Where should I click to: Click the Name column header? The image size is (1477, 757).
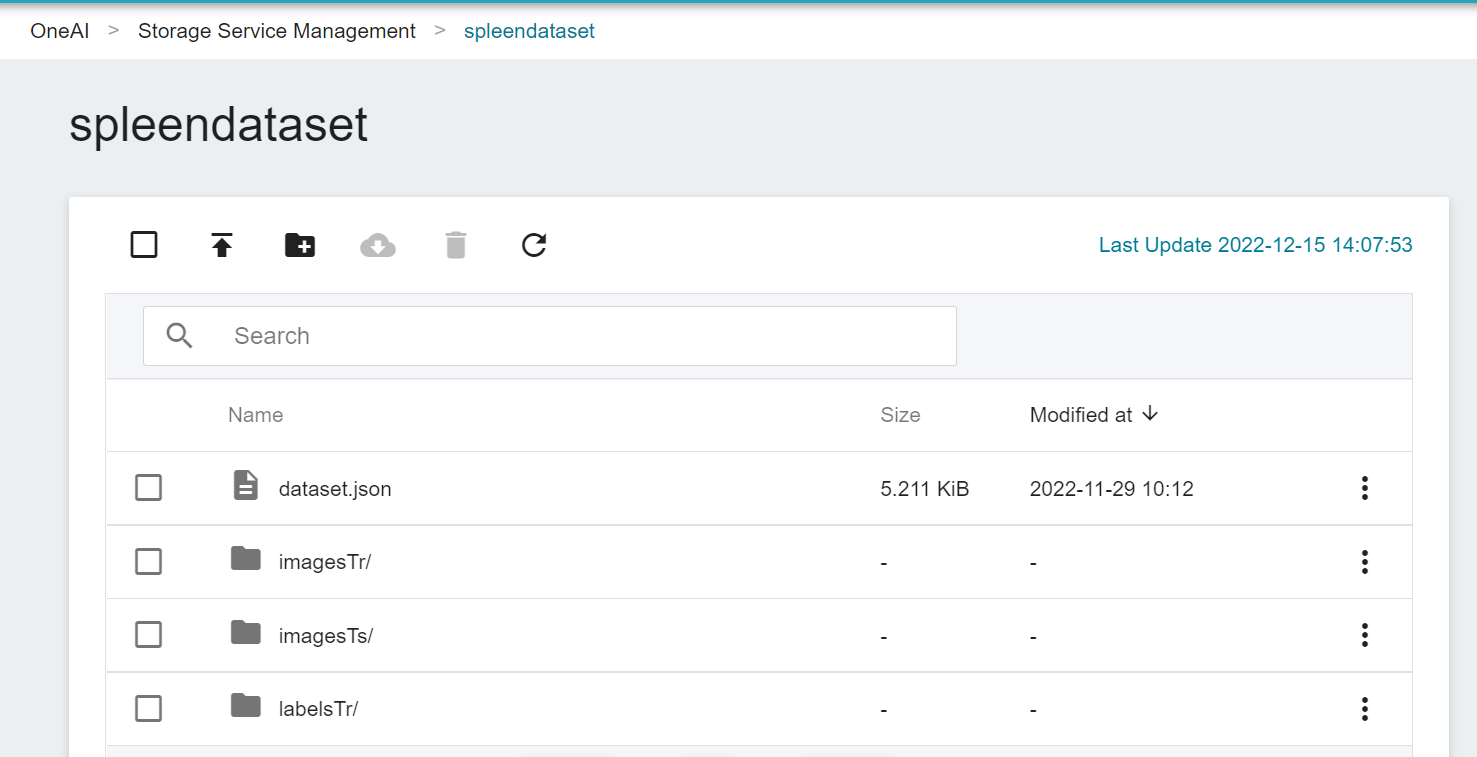click(255, 415)
